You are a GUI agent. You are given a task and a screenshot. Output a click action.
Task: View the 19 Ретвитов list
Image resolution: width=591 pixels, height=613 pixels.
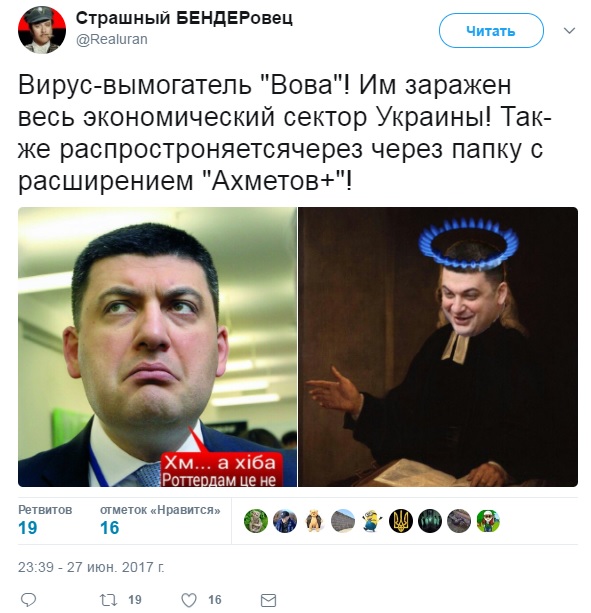coord(45,521)
